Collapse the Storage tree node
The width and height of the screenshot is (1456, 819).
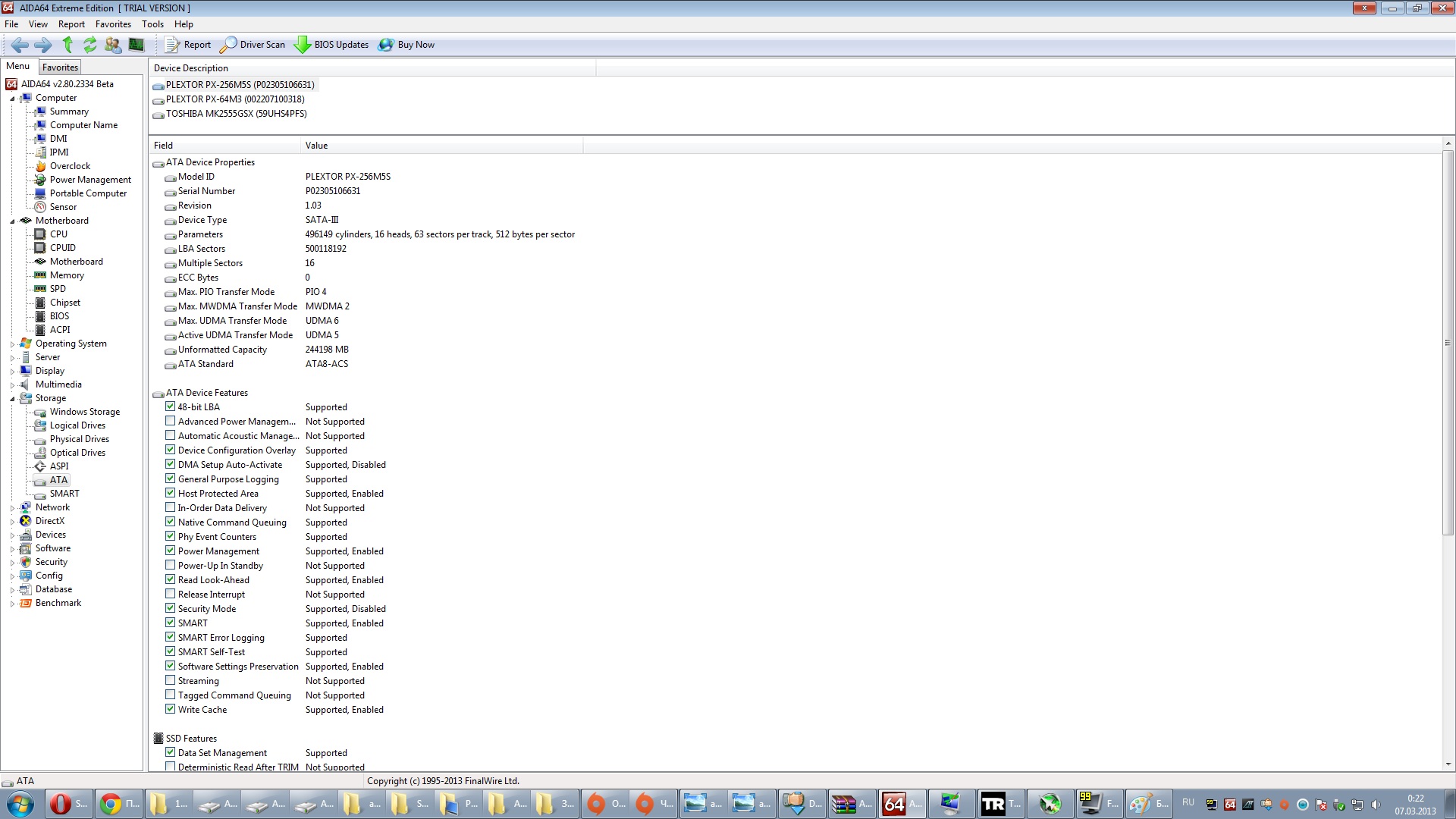pyautogui.click(x=12, y=399)
